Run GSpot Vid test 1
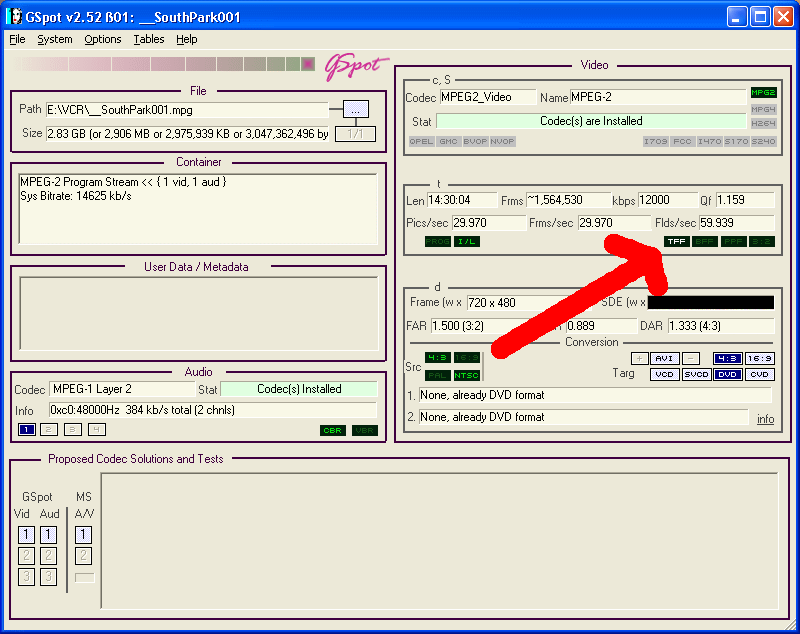Viewport: 800px width, 634px height. 27,535
